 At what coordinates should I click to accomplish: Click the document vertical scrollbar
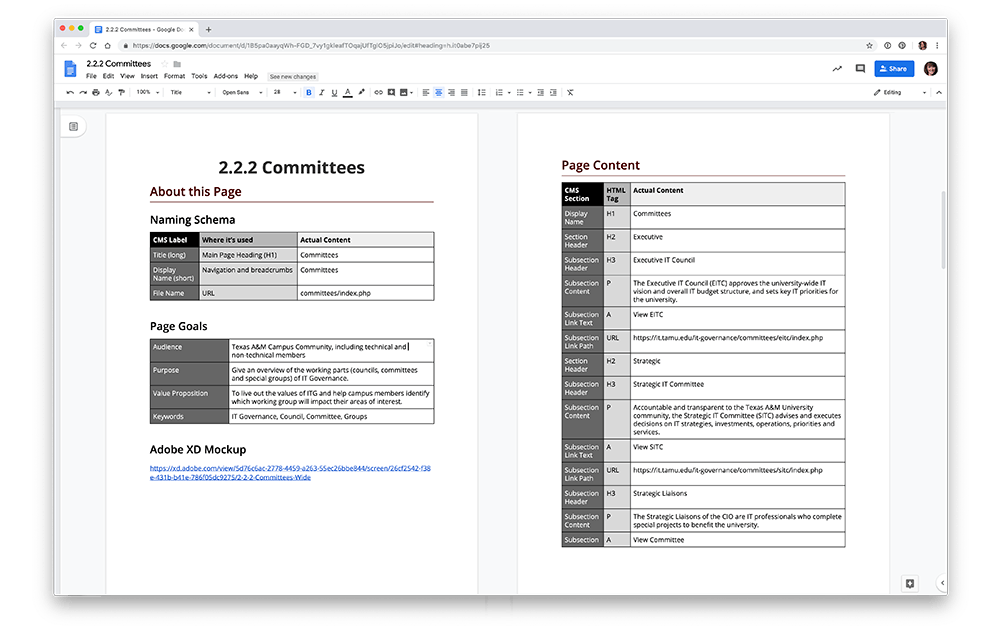pyautogui.click(x=943, y=231)
